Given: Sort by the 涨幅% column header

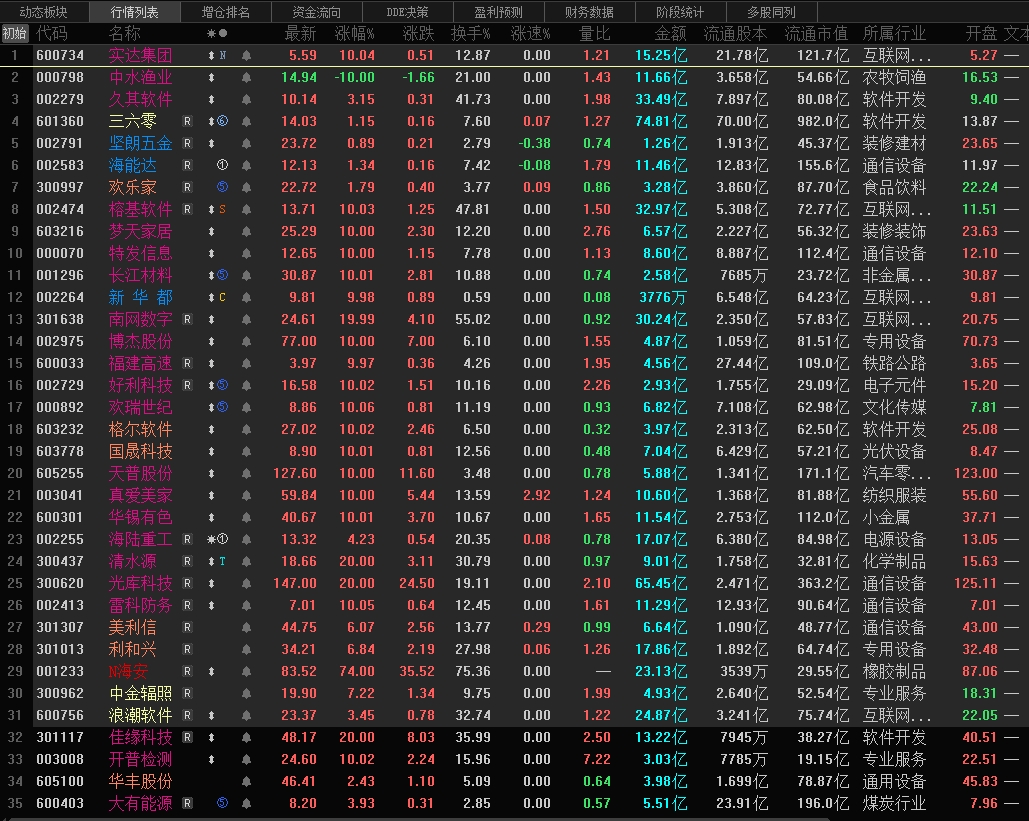Looking at the screenshot, I should pos(354,33).
